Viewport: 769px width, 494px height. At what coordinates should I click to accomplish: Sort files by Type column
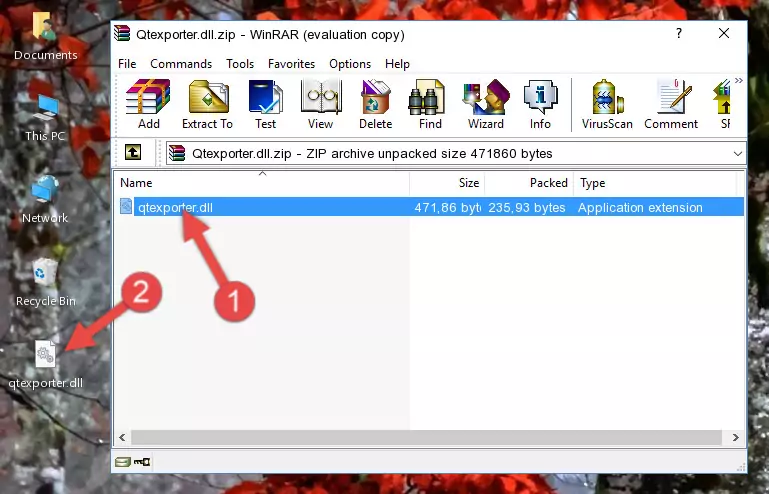coord(655,183)
